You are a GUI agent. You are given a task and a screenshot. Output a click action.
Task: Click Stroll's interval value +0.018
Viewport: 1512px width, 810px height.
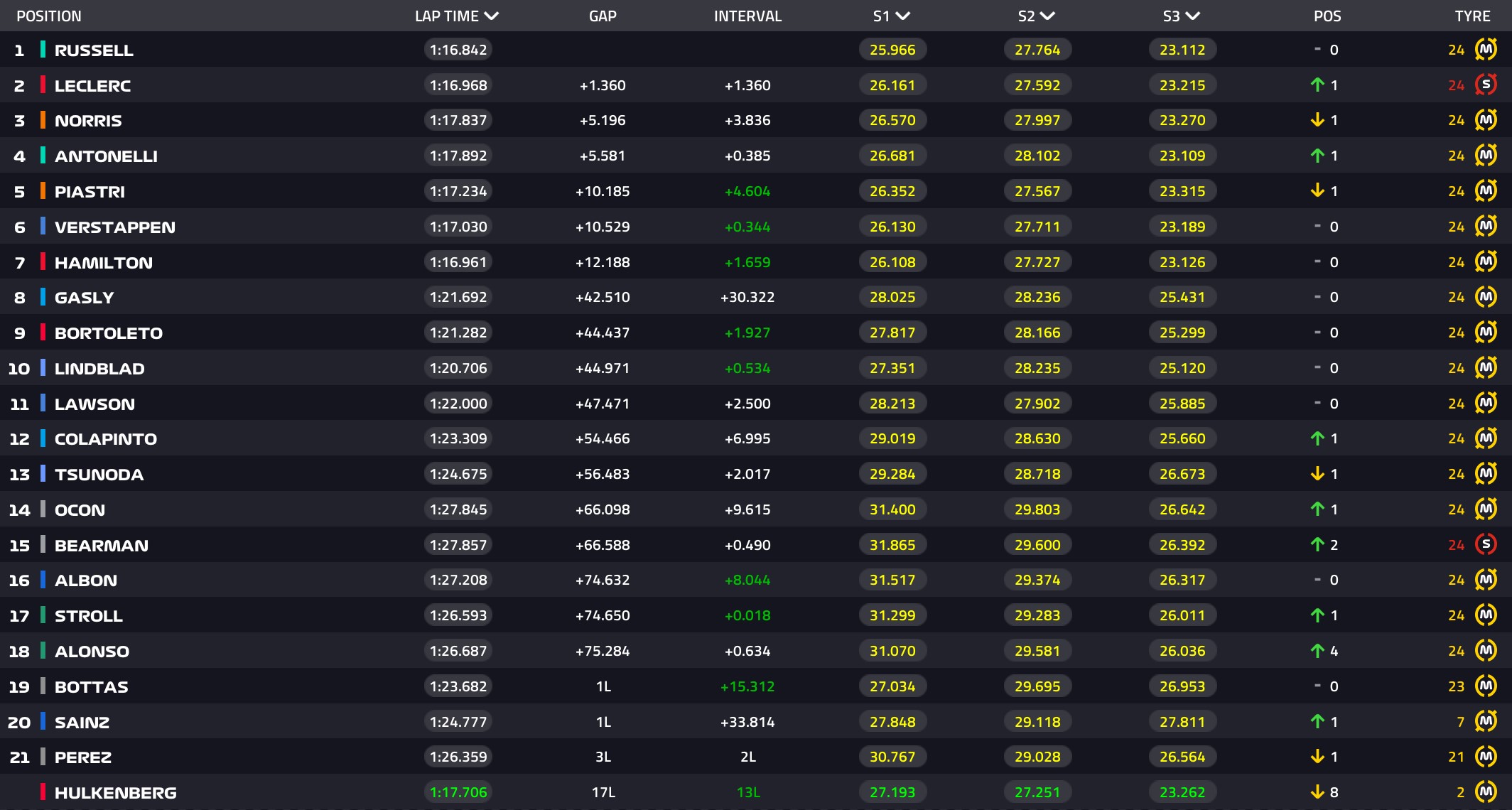747,615
